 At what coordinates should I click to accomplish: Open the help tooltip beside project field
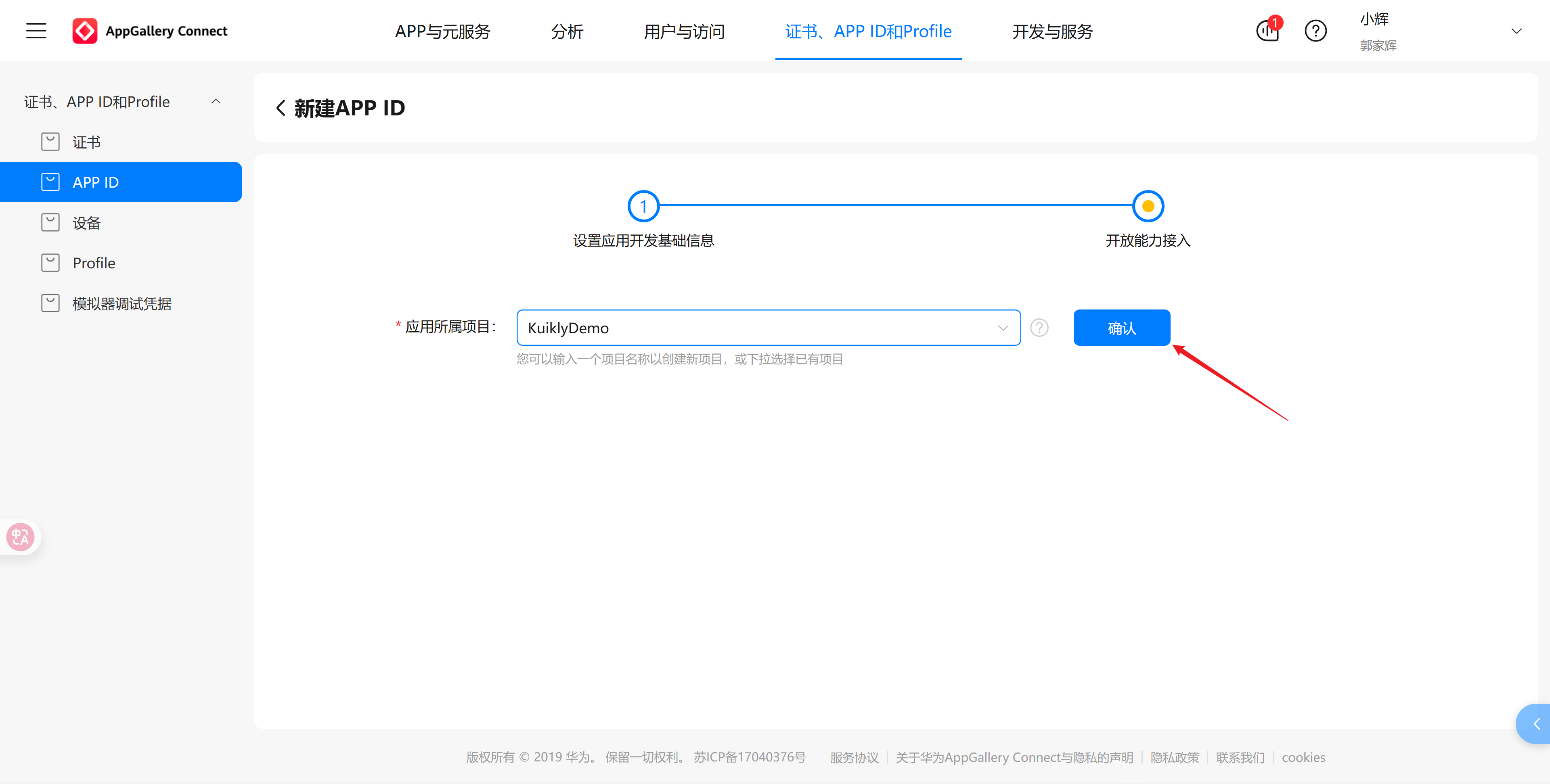click(x=1039, y=328)
